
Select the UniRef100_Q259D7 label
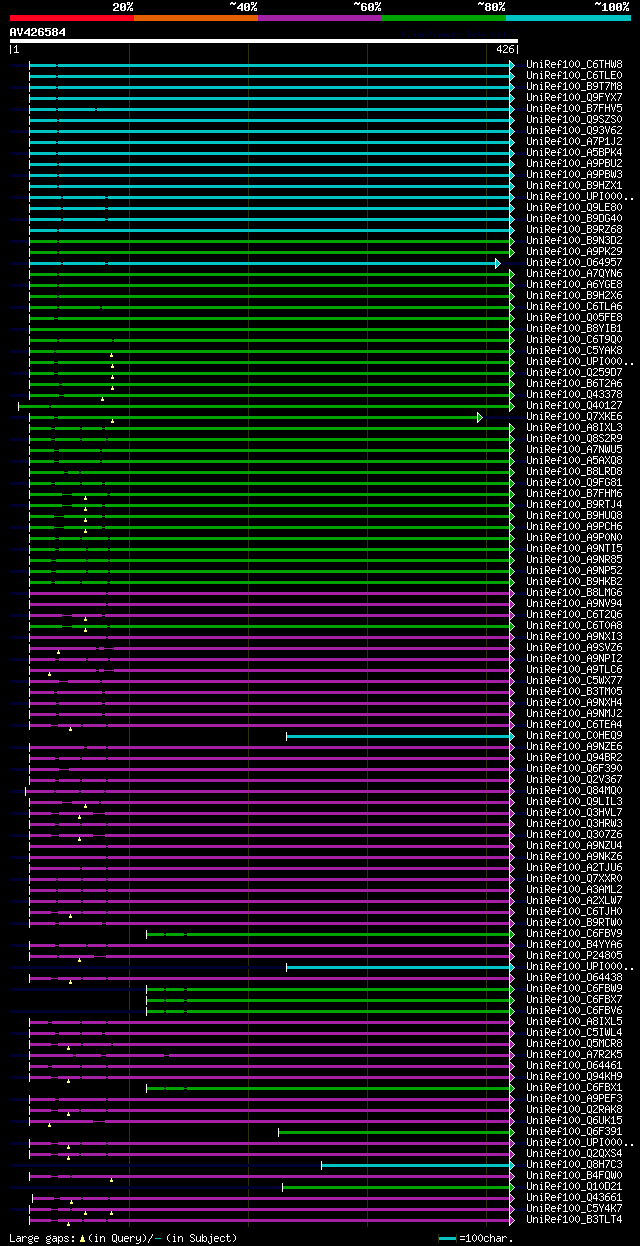(x=574, y=373)
